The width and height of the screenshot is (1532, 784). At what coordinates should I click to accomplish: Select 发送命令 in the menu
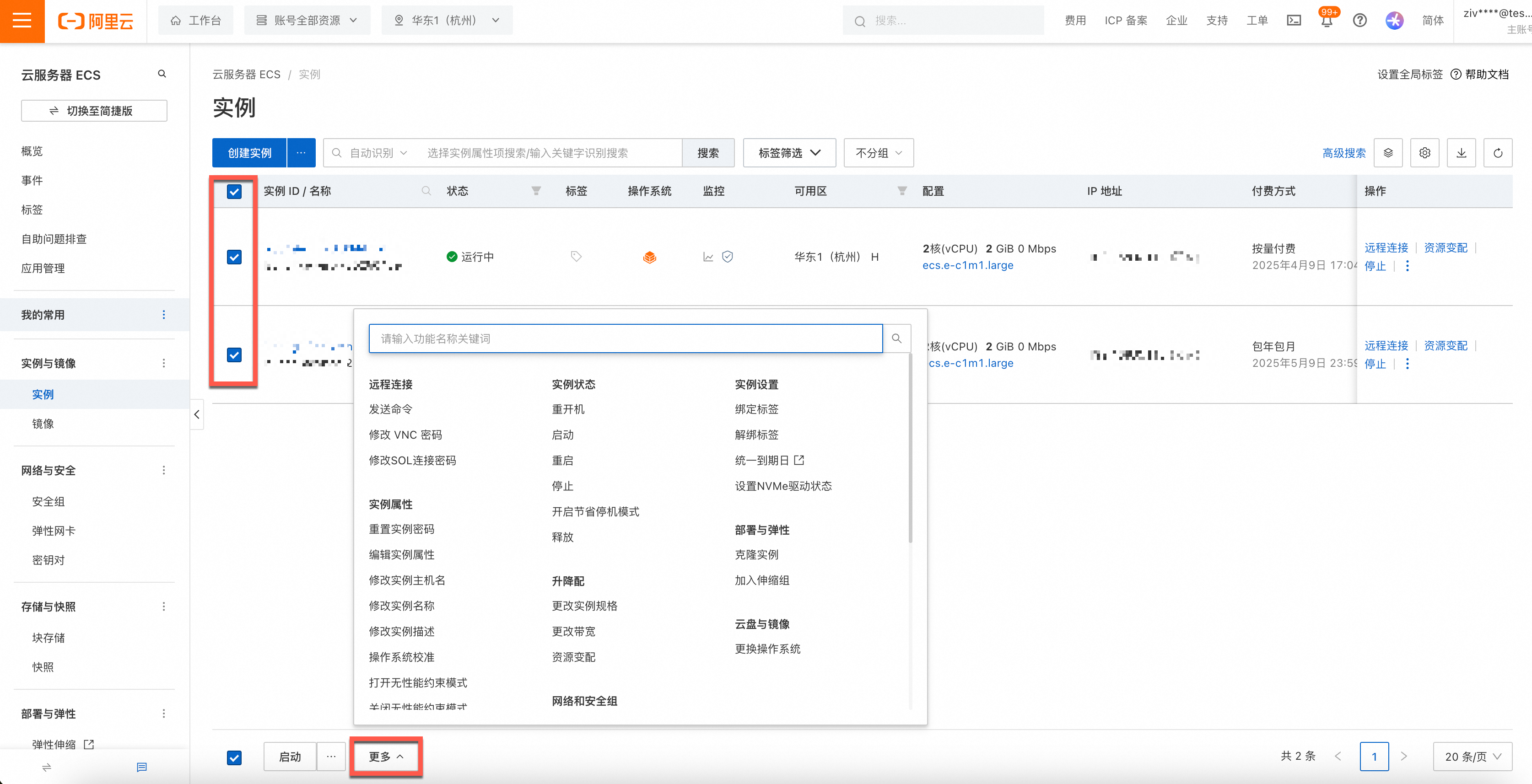(x=390, y=409)
